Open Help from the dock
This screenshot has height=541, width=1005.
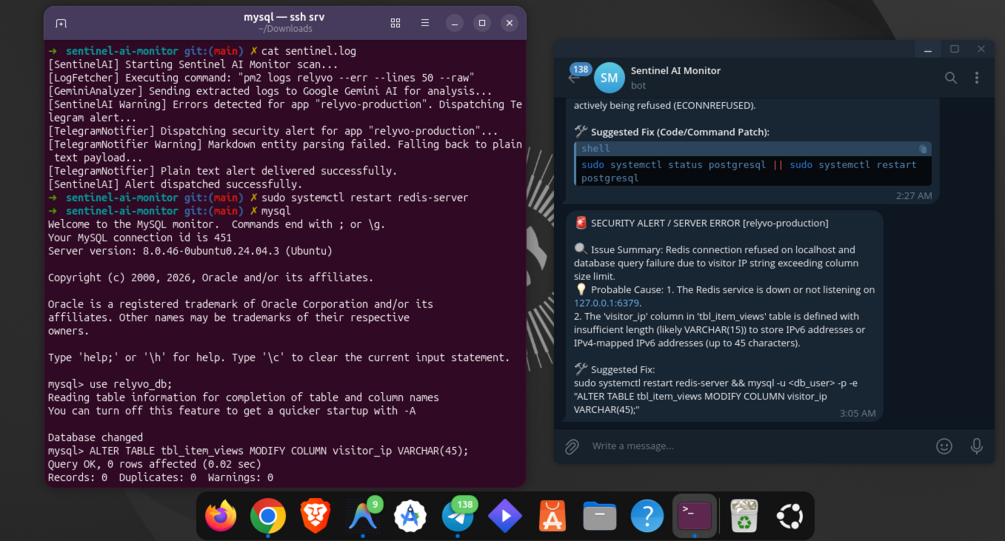point(647,515)
